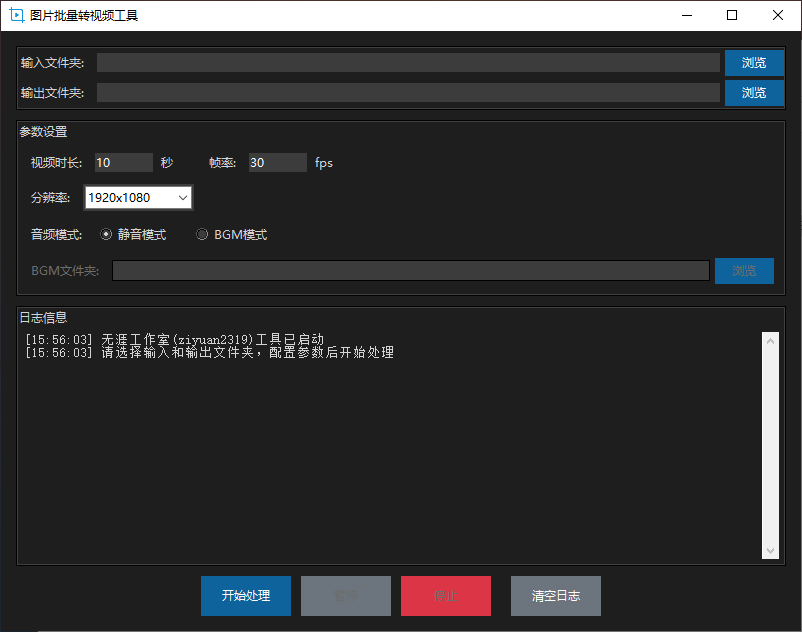Maximize the 图片批量转视频工具 window
802x632 pixels.
pos(732,16)
